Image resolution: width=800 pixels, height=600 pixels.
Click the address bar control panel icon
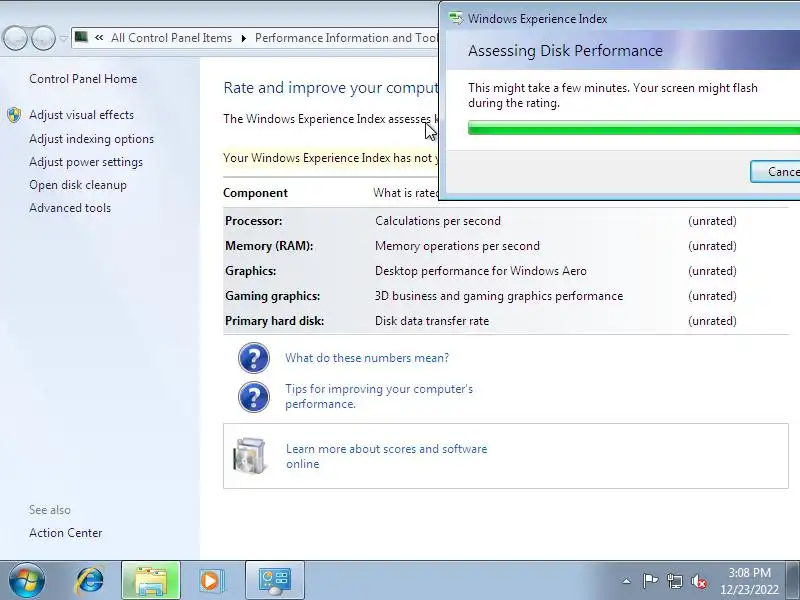(x=82, y=37)
